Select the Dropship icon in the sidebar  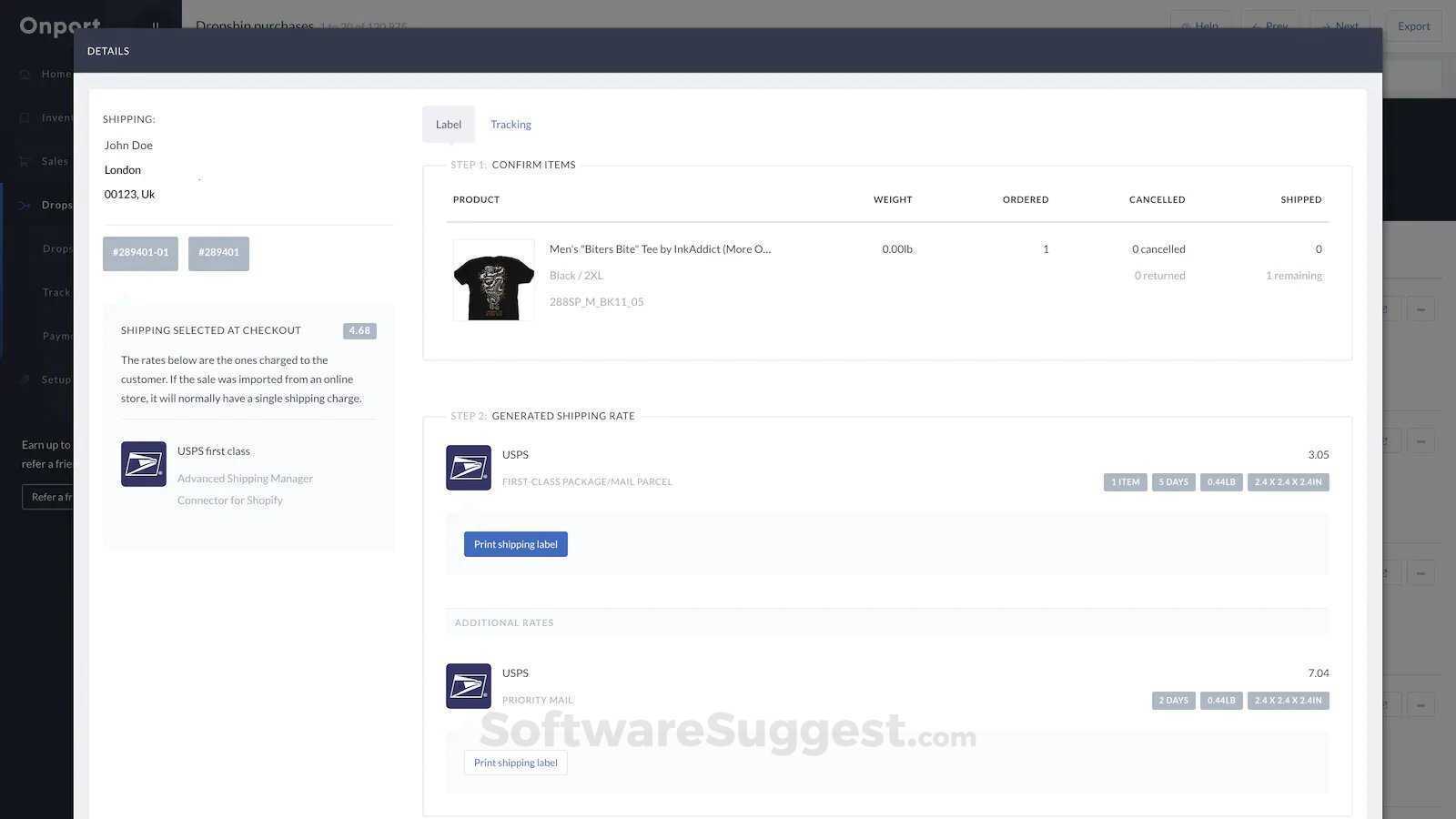coord(25,205)
